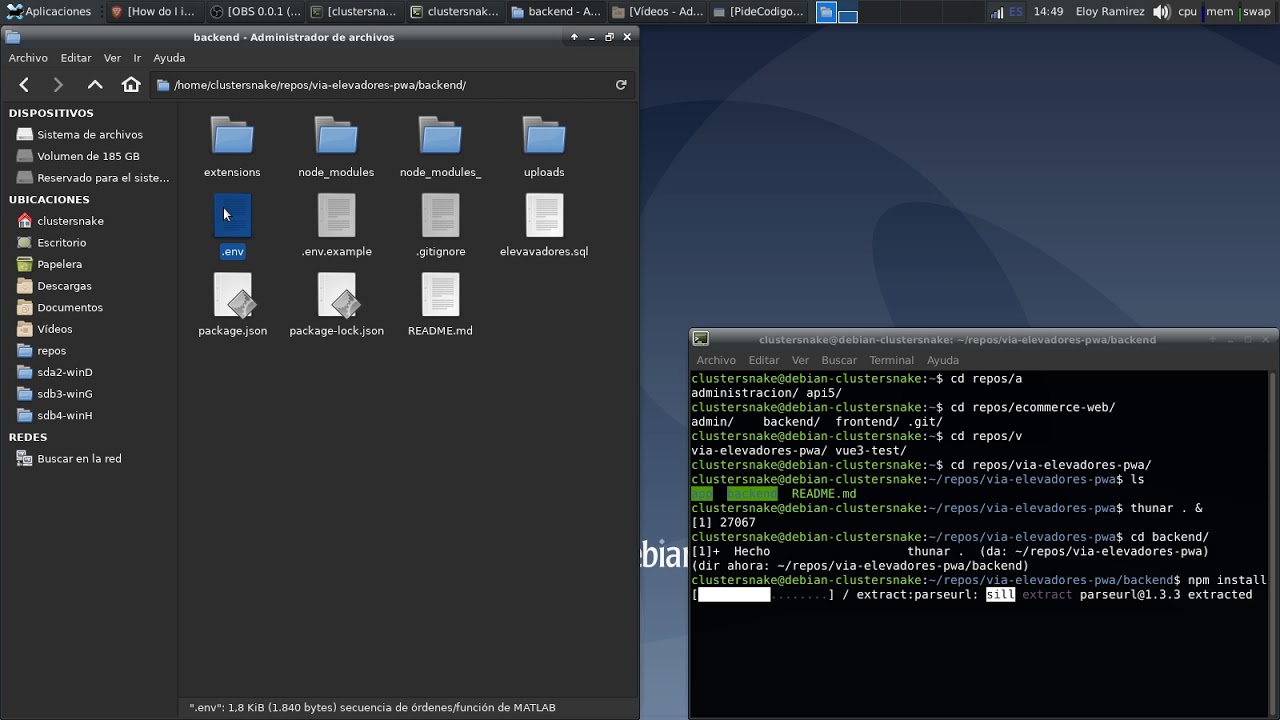Open Sistema de archivos in the sidebar
The height and width of the screenshot is (720, 1280).
(x=89, y=134)
